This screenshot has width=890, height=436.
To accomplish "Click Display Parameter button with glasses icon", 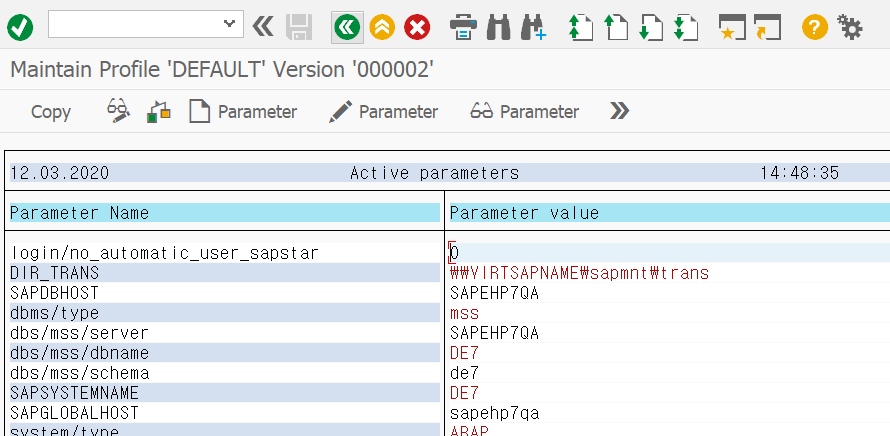I will pyautogui.click(x=524, y=111).
